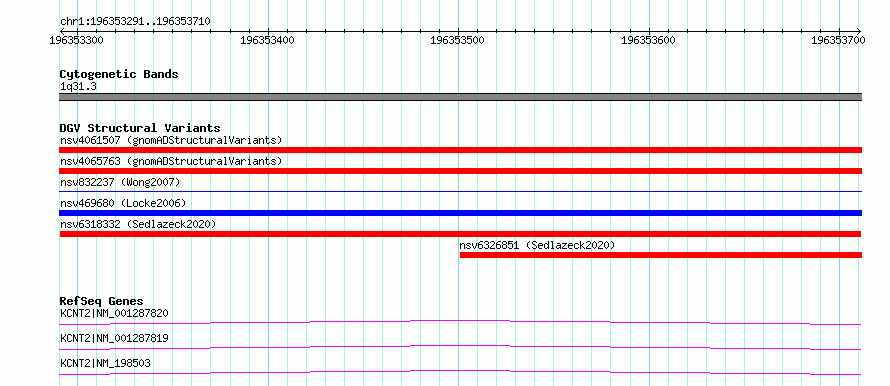This screenshot has width=890, height=386.
Task: Click the chr1:196353291..196353710 region label
Action: [x=135, y=21]
